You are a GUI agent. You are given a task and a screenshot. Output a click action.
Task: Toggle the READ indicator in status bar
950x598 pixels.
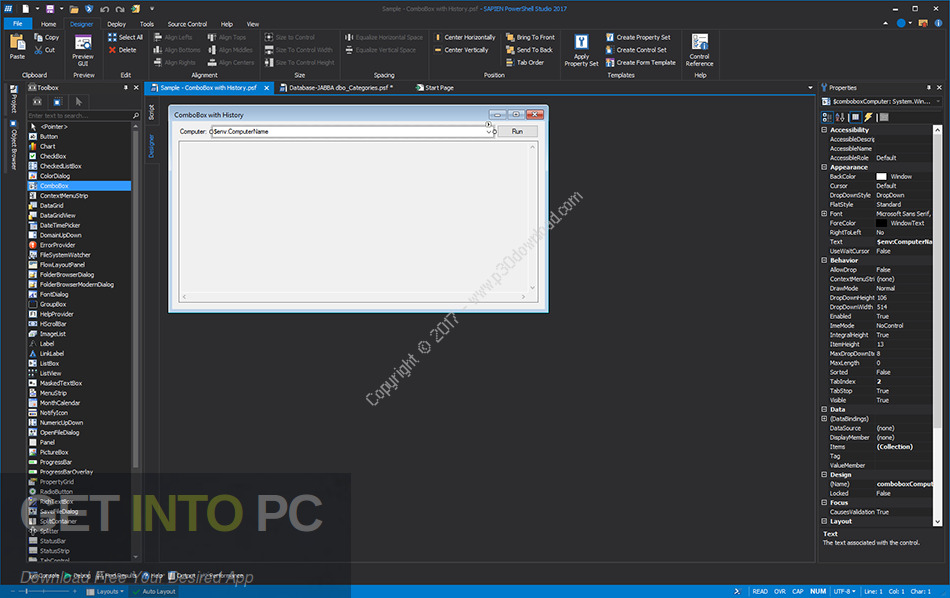click(x=760, y=591)
